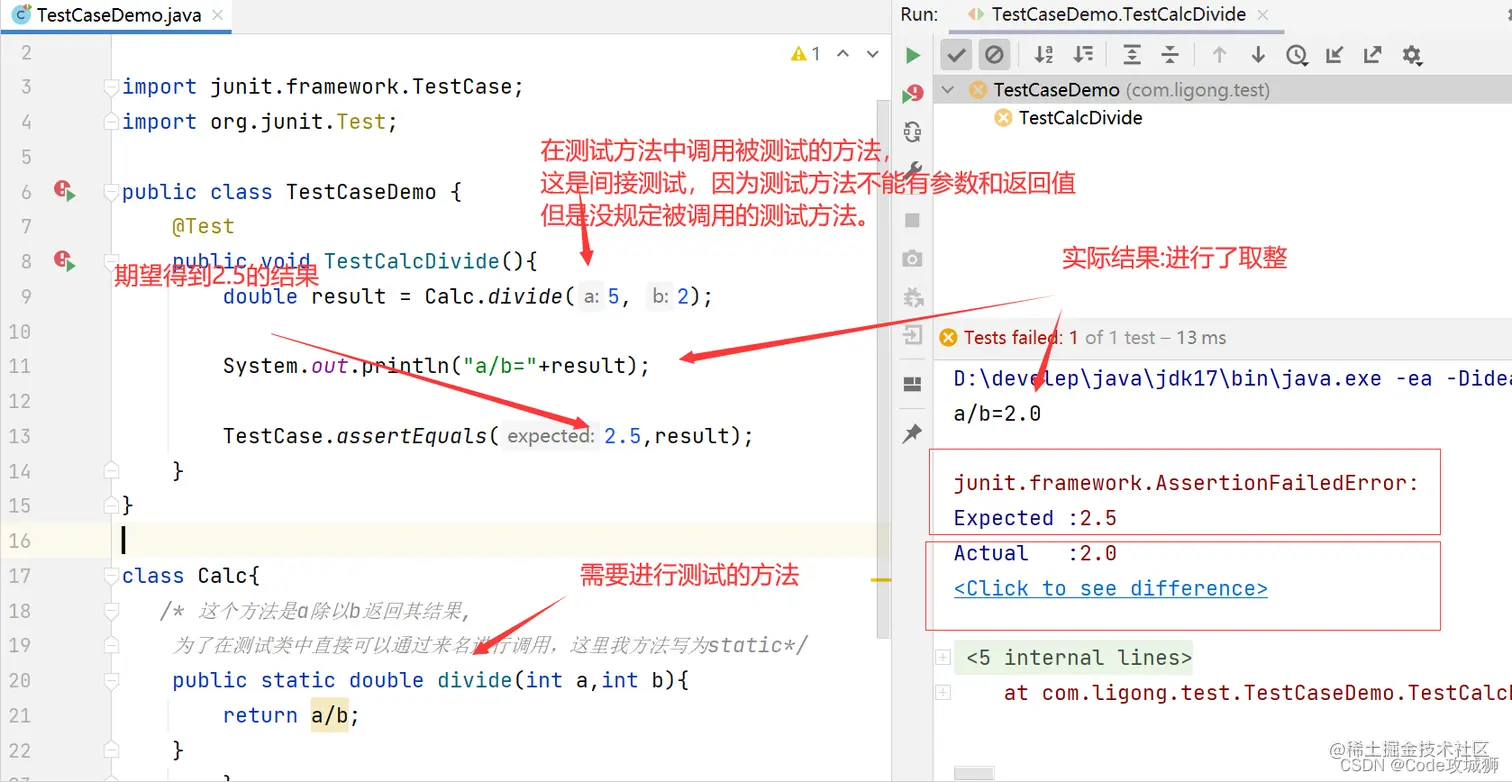This screenshot has width=1512, height=782.
Task: Restore layout icon in Run sidebar
Action: [x=912, y=384]
